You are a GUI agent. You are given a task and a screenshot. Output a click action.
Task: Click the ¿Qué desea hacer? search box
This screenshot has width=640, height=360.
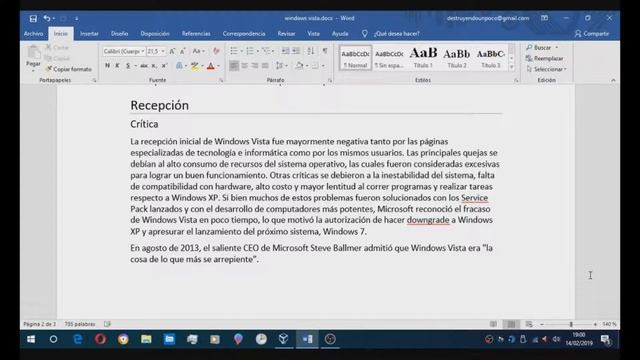[x=397, y=34]
